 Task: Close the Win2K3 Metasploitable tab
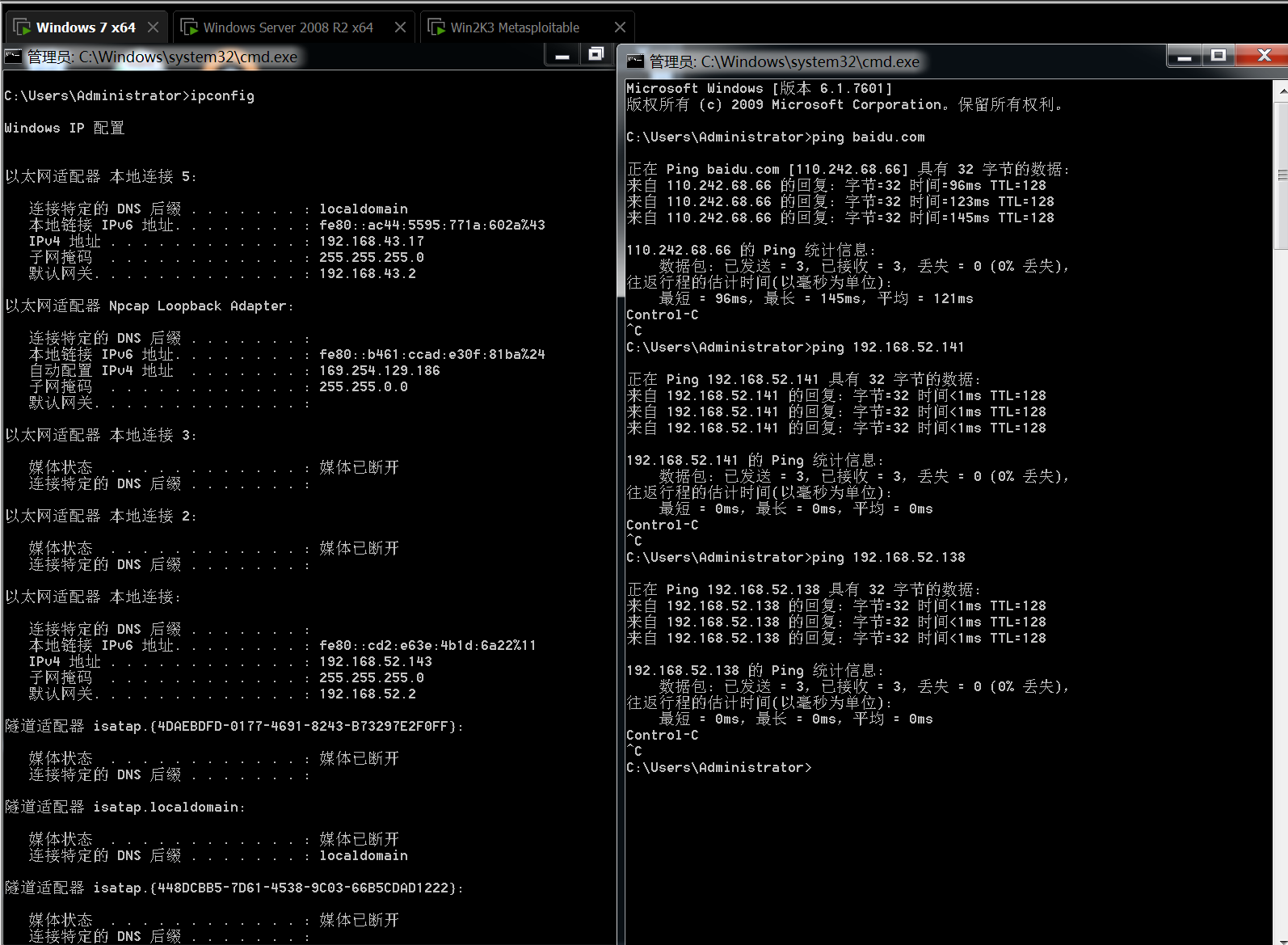click(x=620, y=27)
